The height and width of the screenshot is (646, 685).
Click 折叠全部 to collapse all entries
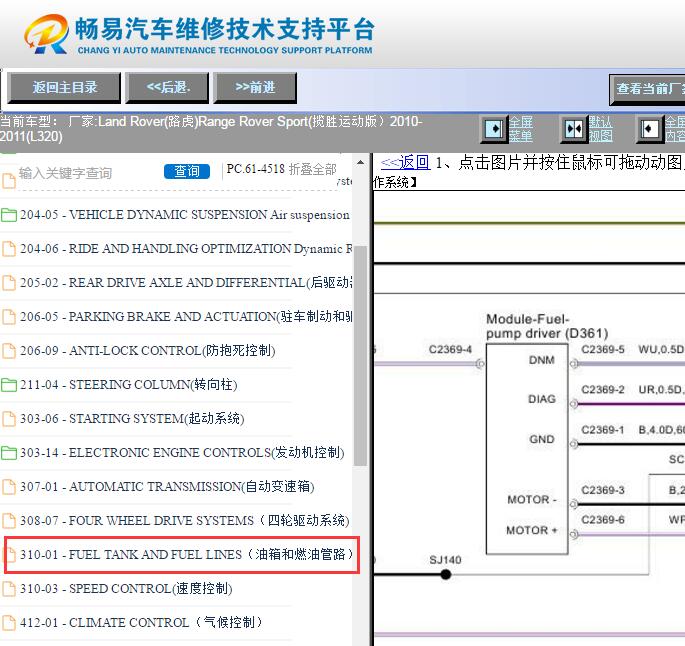[312, 169]
